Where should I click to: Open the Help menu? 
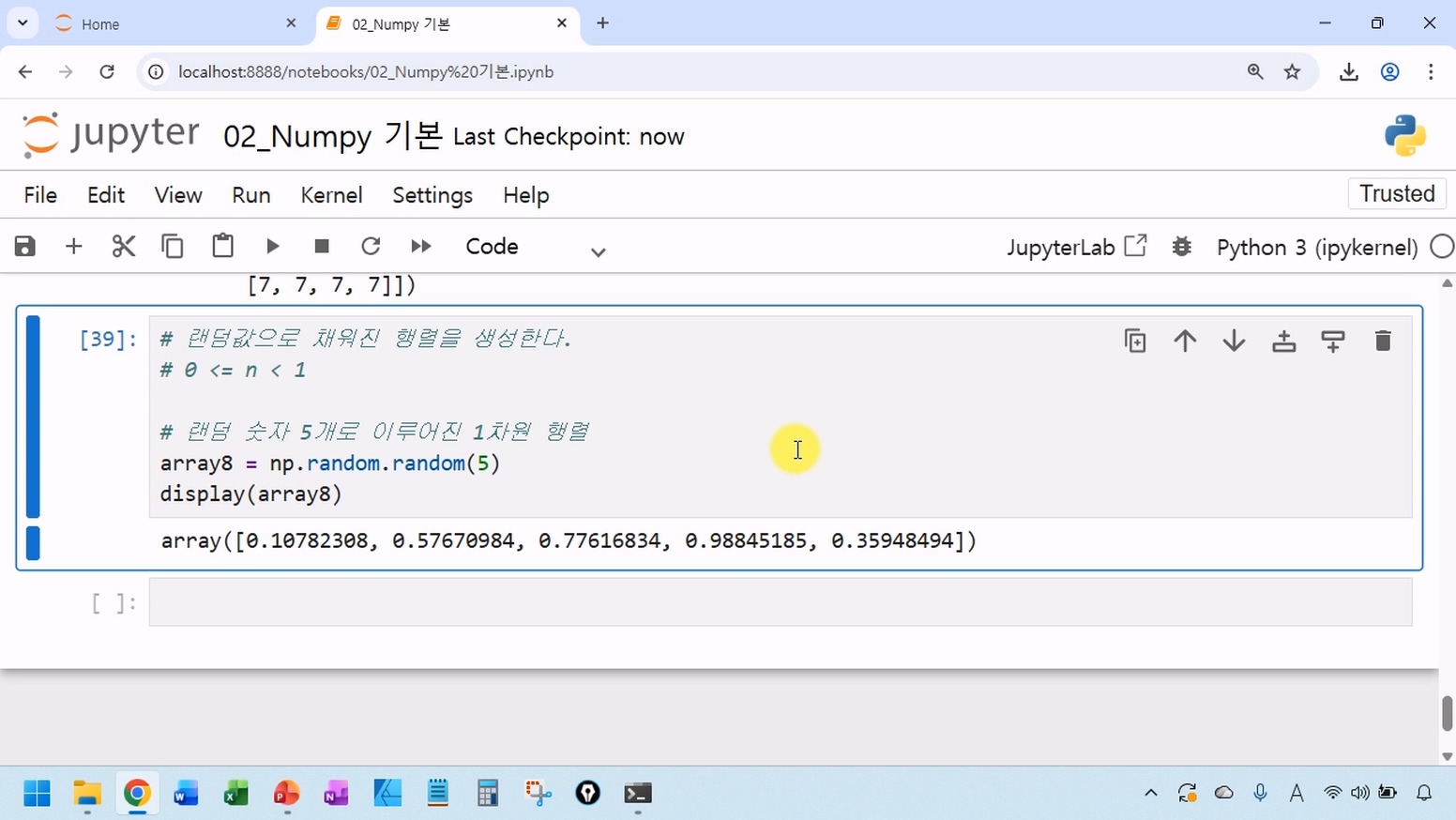point(525,195)
